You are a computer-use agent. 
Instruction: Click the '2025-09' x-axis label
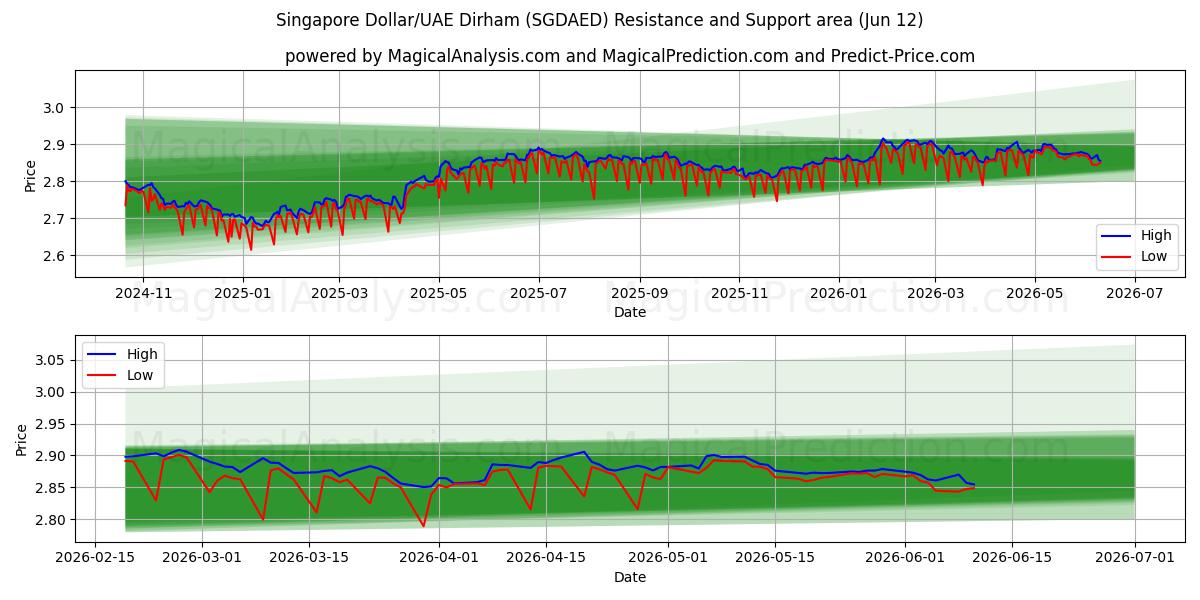640,294
